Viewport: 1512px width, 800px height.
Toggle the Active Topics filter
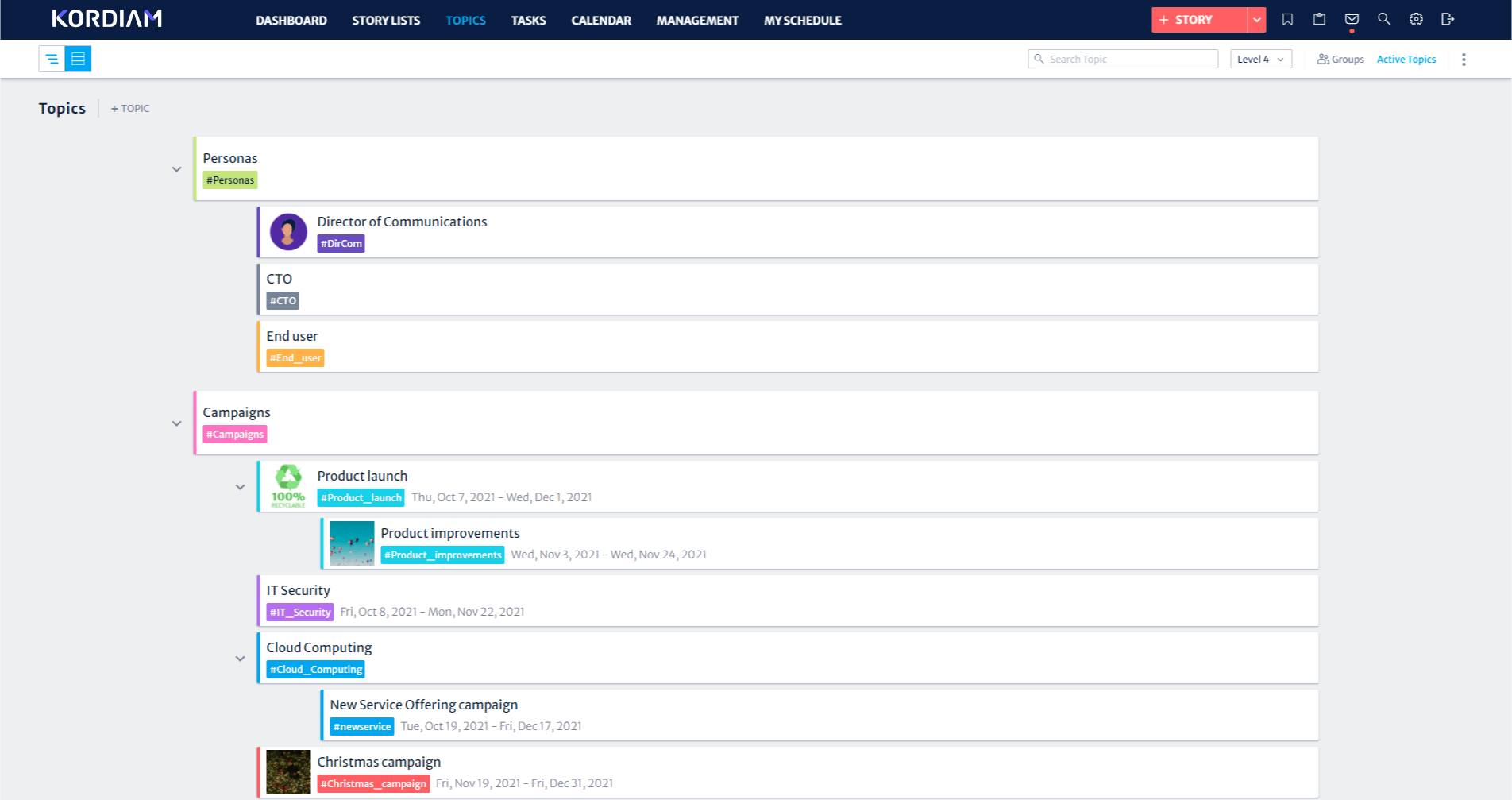coord(1406,60)
